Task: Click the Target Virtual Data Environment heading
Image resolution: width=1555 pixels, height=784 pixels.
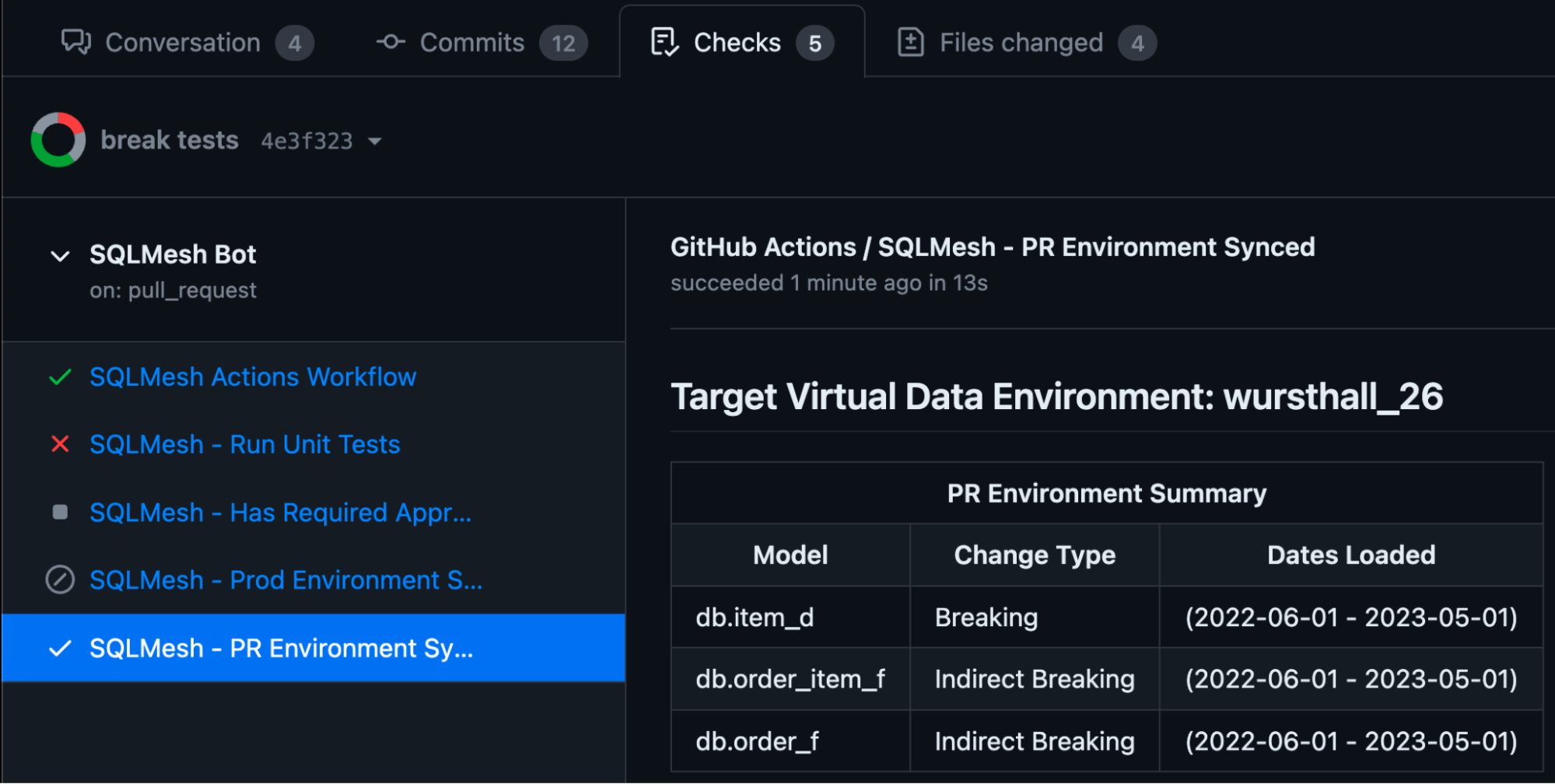Action: tap(1056, 397)
